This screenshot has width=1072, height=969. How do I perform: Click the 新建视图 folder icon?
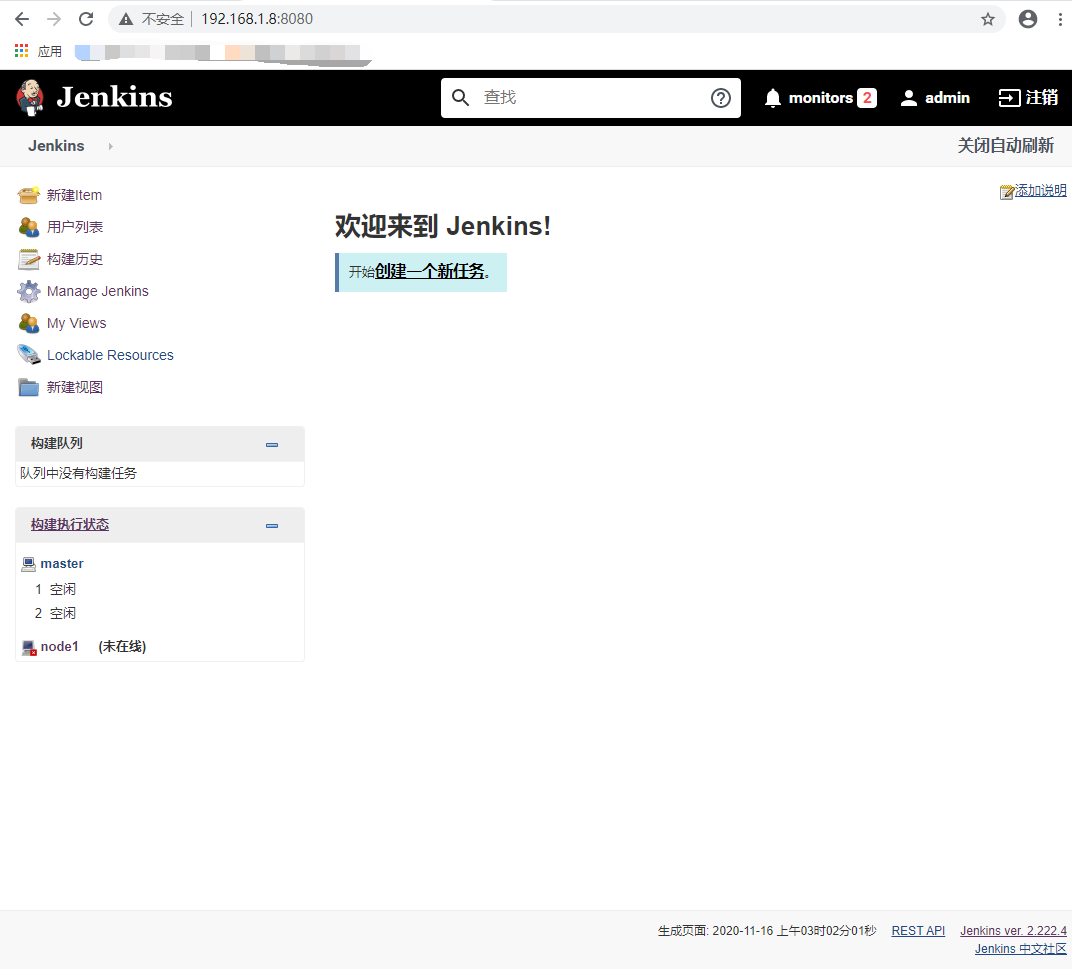(29, 387)
